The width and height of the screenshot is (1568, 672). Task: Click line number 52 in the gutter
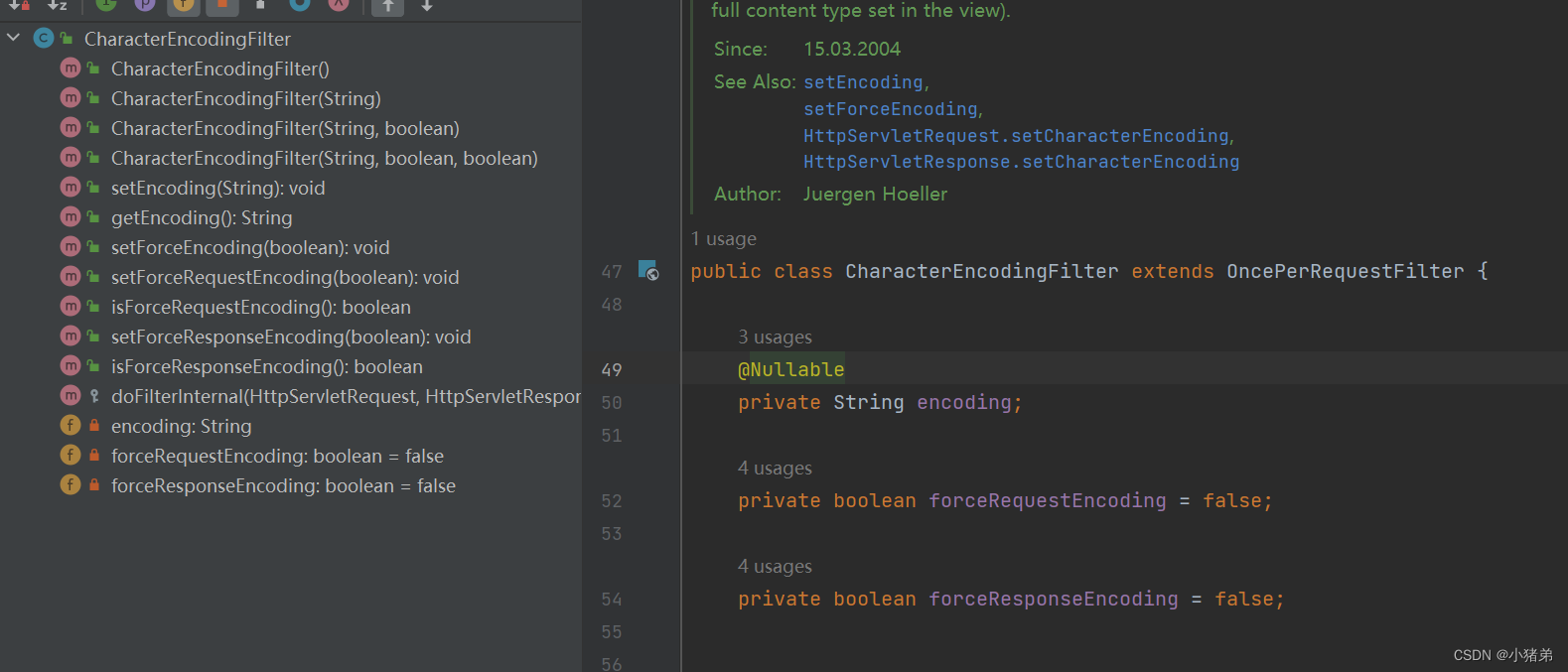612,501
